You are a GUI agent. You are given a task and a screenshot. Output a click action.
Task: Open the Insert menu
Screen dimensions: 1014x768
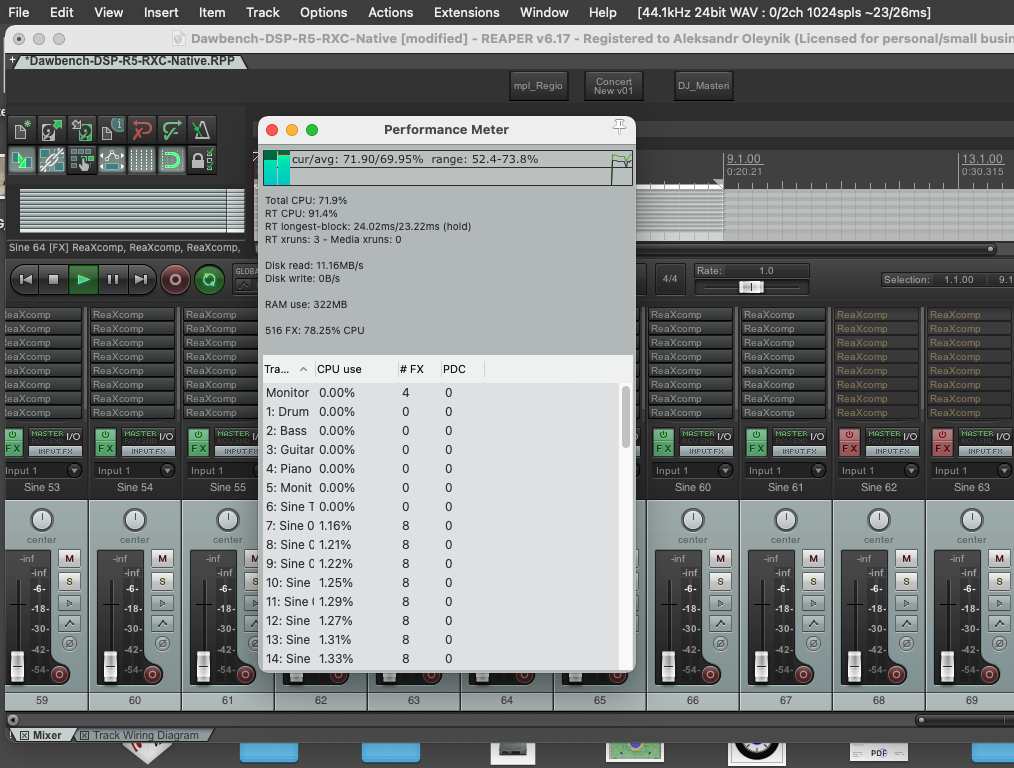tap(161, 12)
